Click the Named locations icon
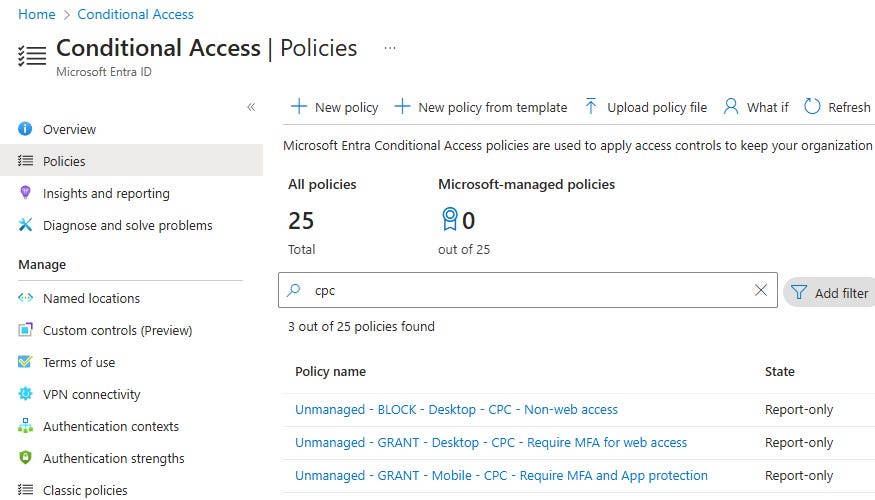Screen dimensions: 875x500 (26, 298)
